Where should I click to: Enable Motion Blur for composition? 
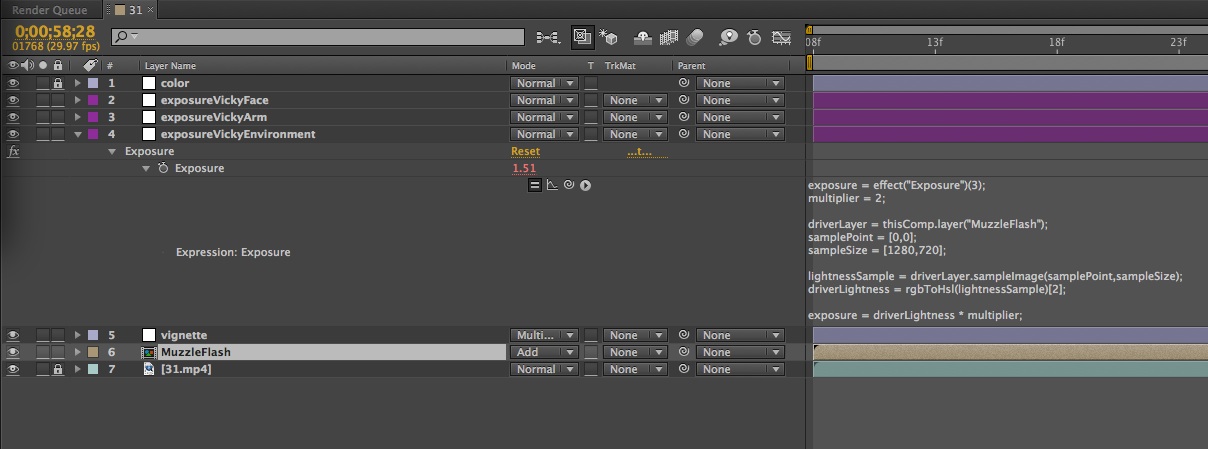(695, 37)
